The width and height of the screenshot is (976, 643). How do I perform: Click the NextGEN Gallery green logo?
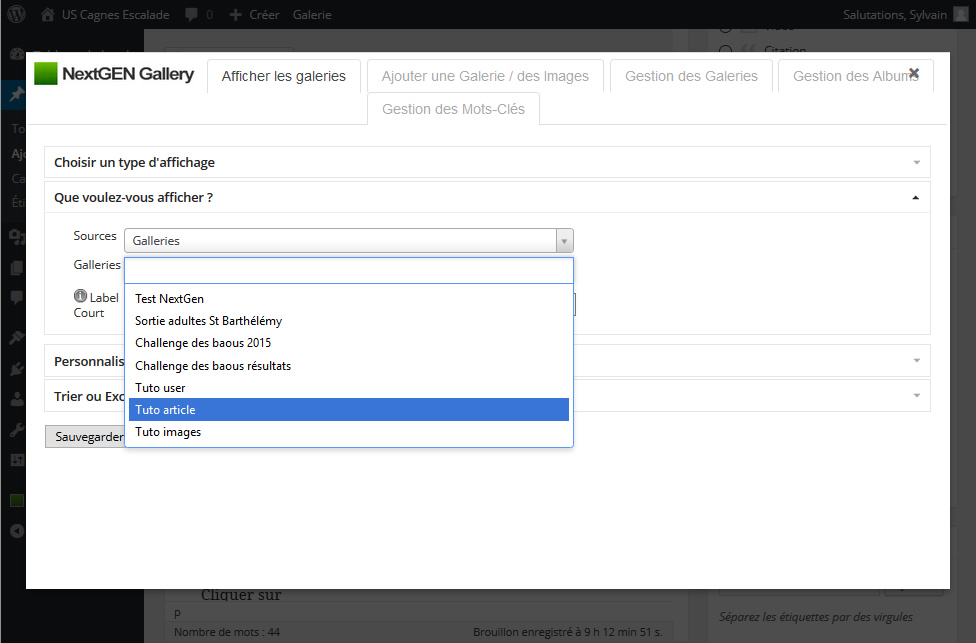click(x=45, y=73)
